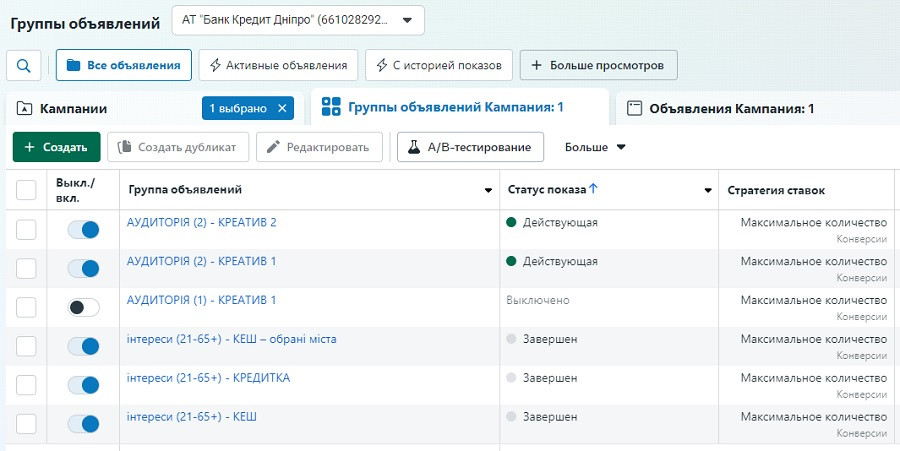Check the box for АУДИТОРІЯ (2) - КРЕАТИВ 1
Image resolution: width=900 pixels, height=451 pixels.
[26, 269]
